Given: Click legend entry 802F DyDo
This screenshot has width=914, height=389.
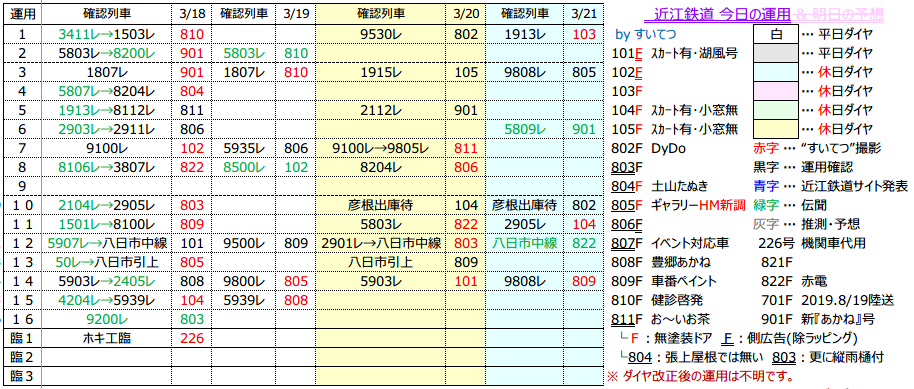Looking at the screenshot, I should (649, 148).
